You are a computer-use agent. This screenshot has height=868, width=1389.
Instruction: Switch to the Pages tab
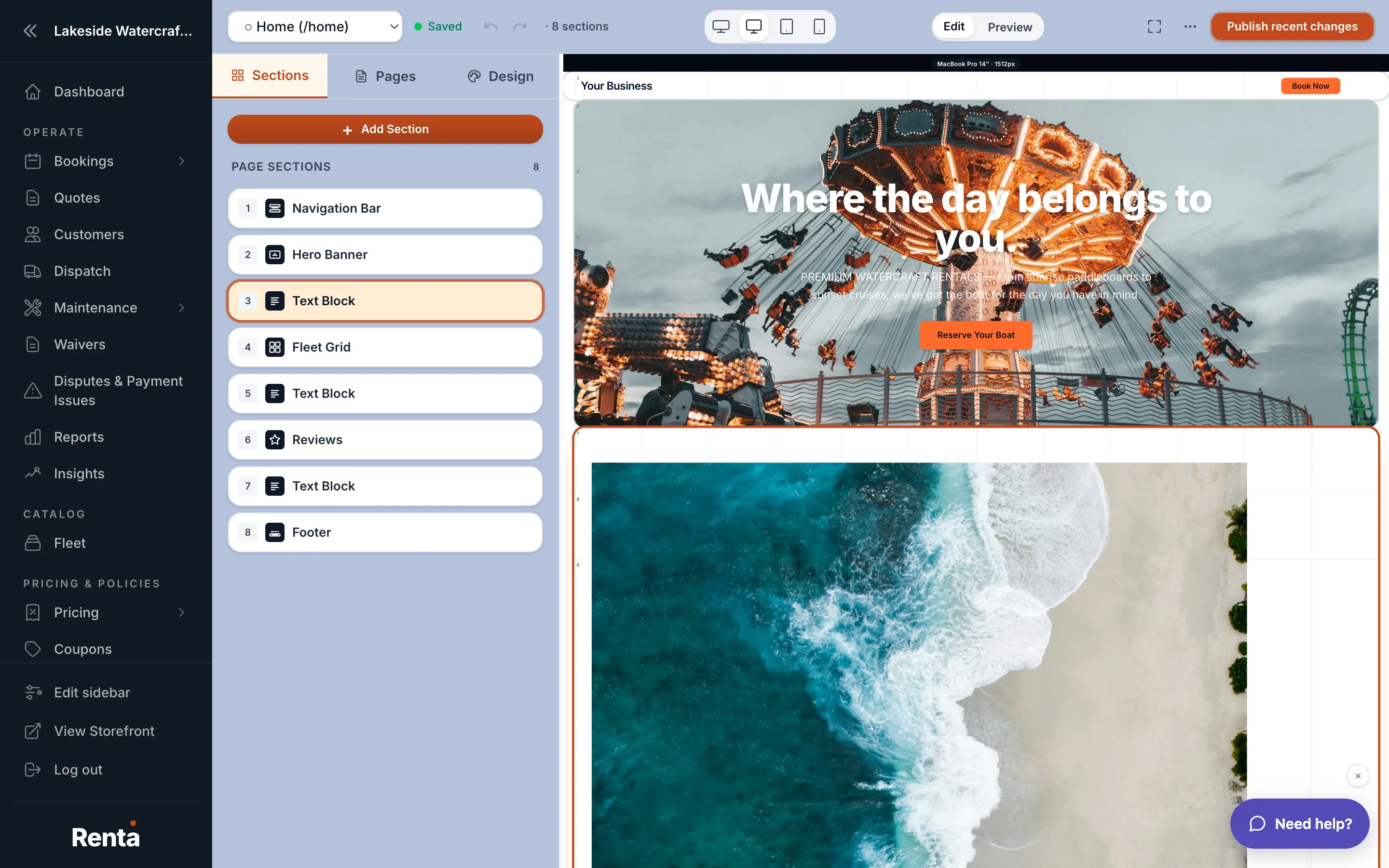click(385, 76)
